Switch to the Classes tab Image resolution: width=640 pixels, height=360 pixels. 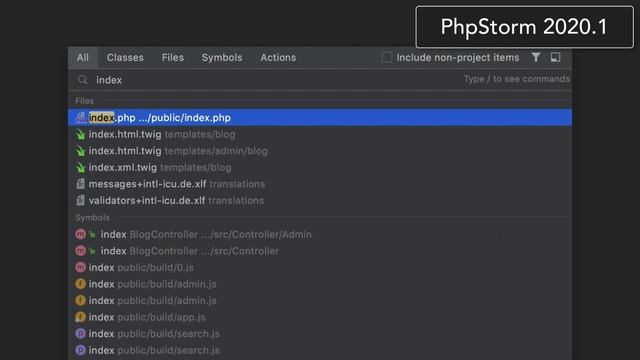click(x=125, y=58)
